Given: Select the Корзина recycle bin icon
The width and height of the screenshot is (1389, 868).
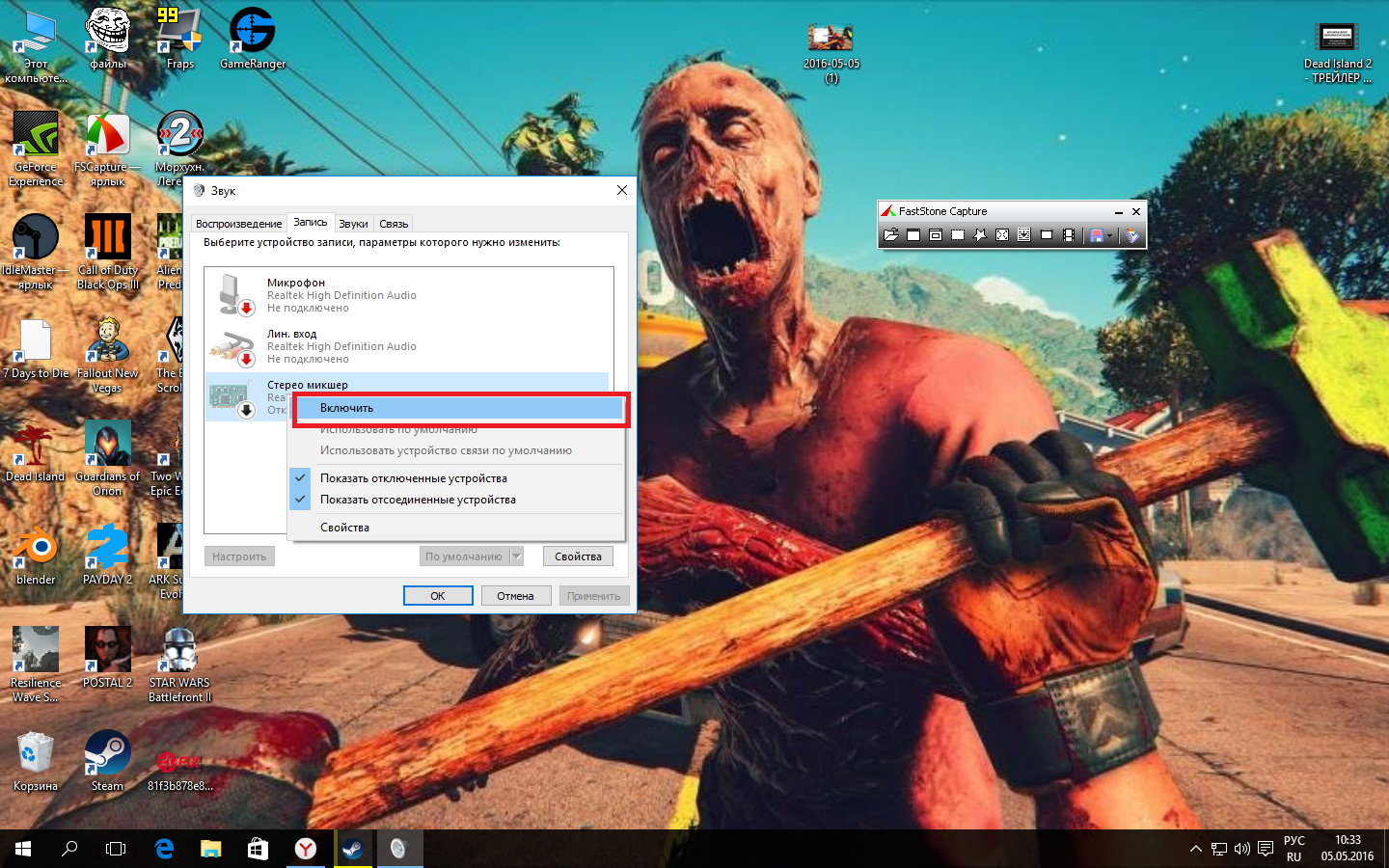Looking at the screenshot, I should (36, 761).
